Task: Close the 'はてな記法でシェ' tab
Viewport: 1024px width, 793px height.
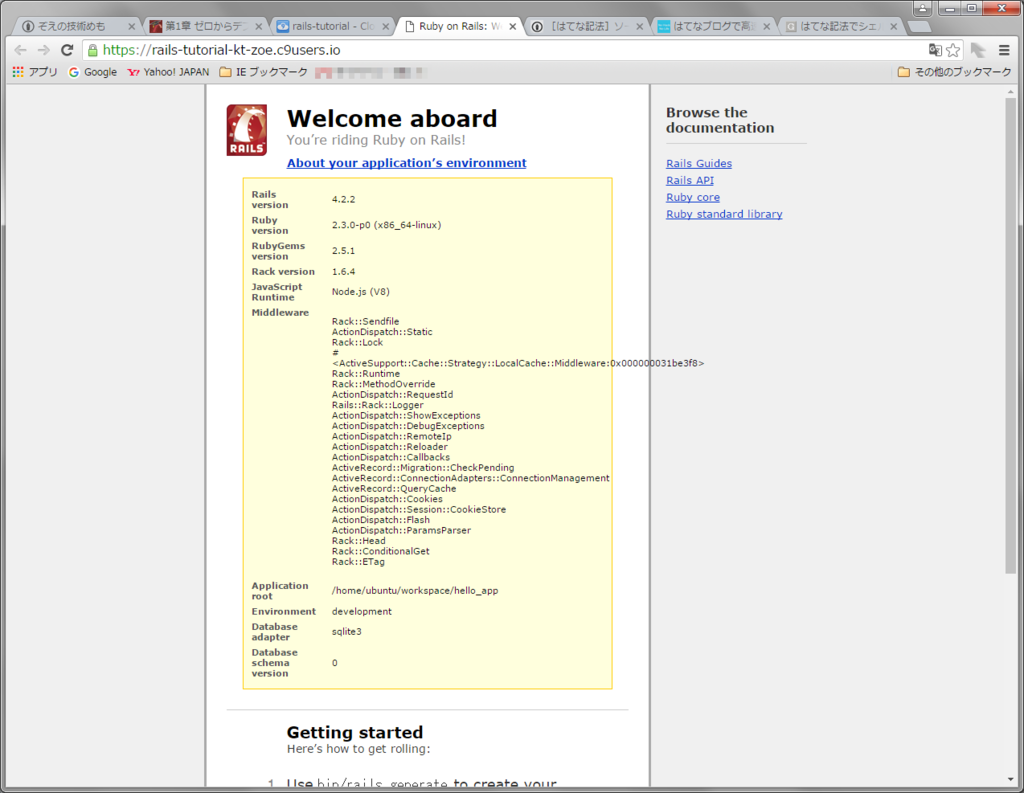Action: (x=893, y=27)
